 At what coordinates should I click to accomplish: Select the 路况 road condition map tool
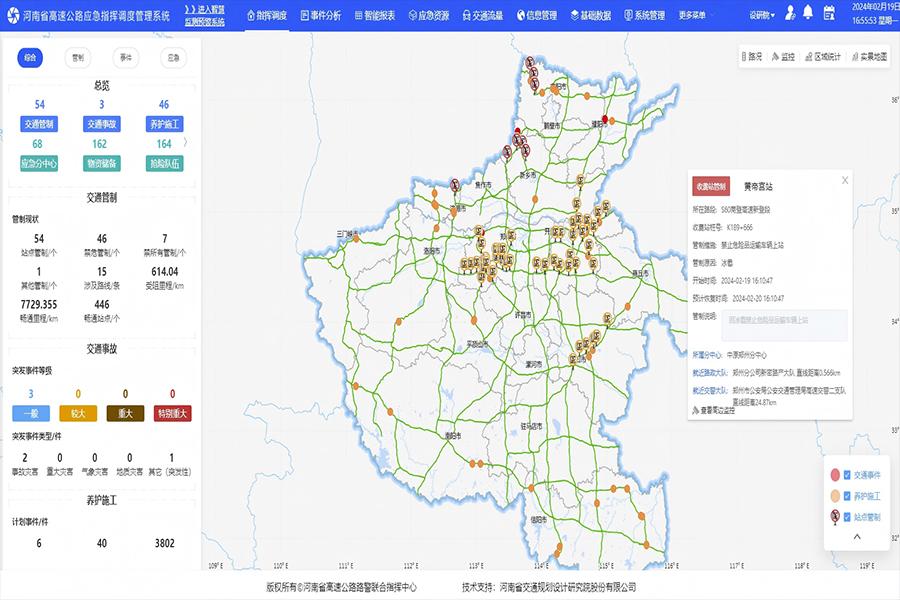(x=751, y=56)
